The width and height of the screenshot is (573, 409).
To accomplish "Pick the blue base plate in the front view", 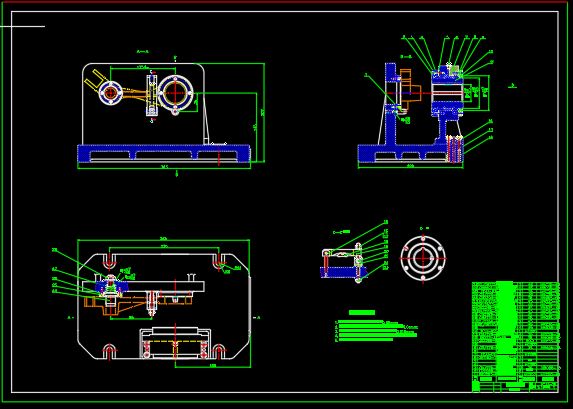I will (x=164, y=154).
